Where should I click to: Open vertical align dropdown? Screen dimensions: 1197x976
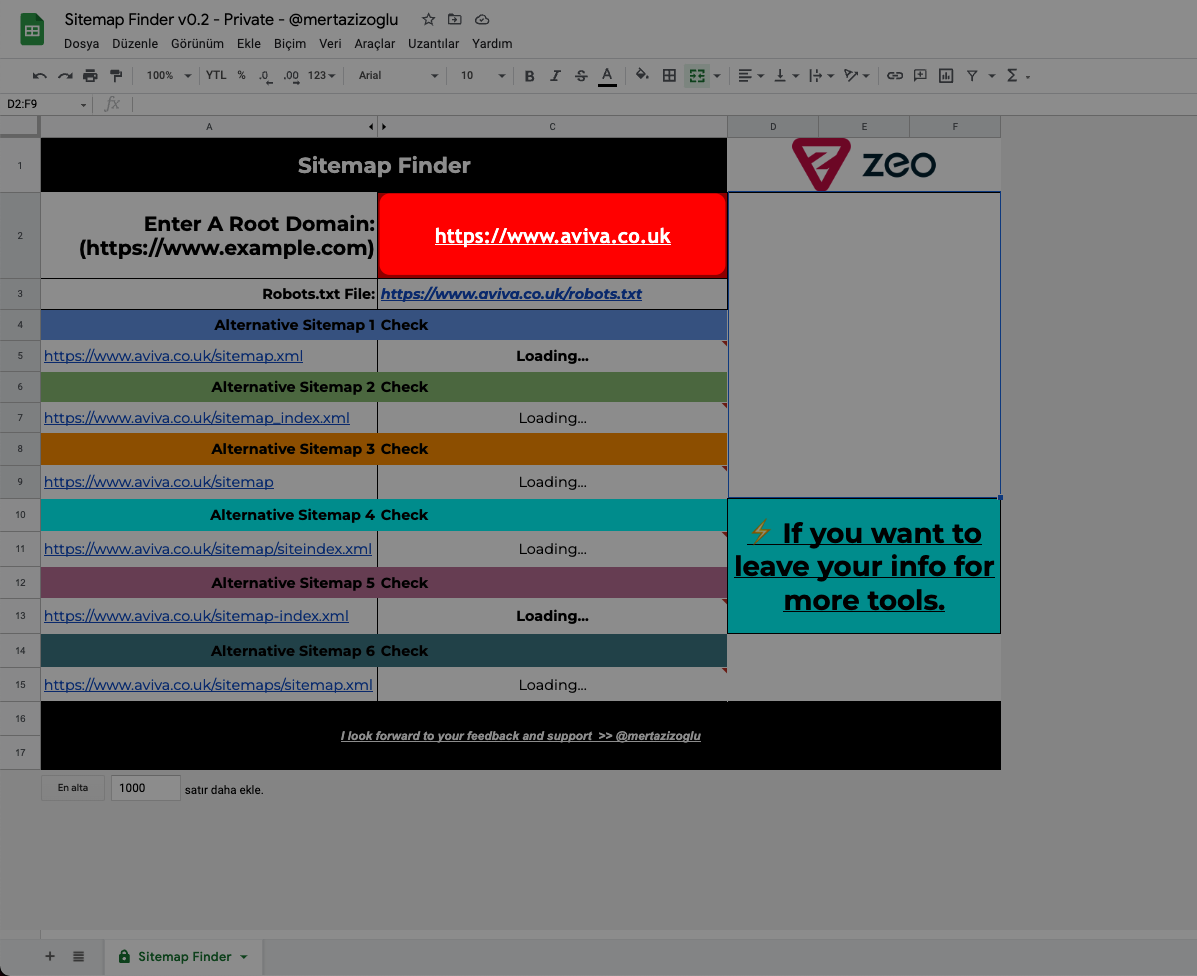coord(786,76)
